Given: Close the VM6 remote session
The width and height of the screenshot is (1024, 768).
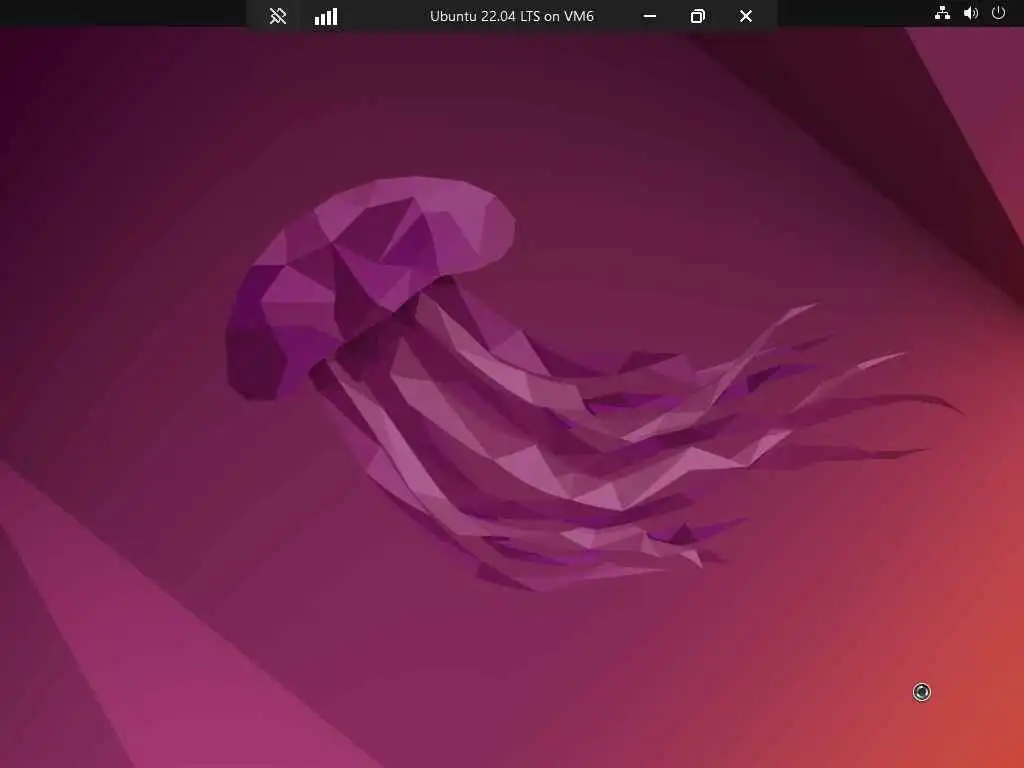Looking at the screenshot, I should pyautogui.click(x=746, y=16).
